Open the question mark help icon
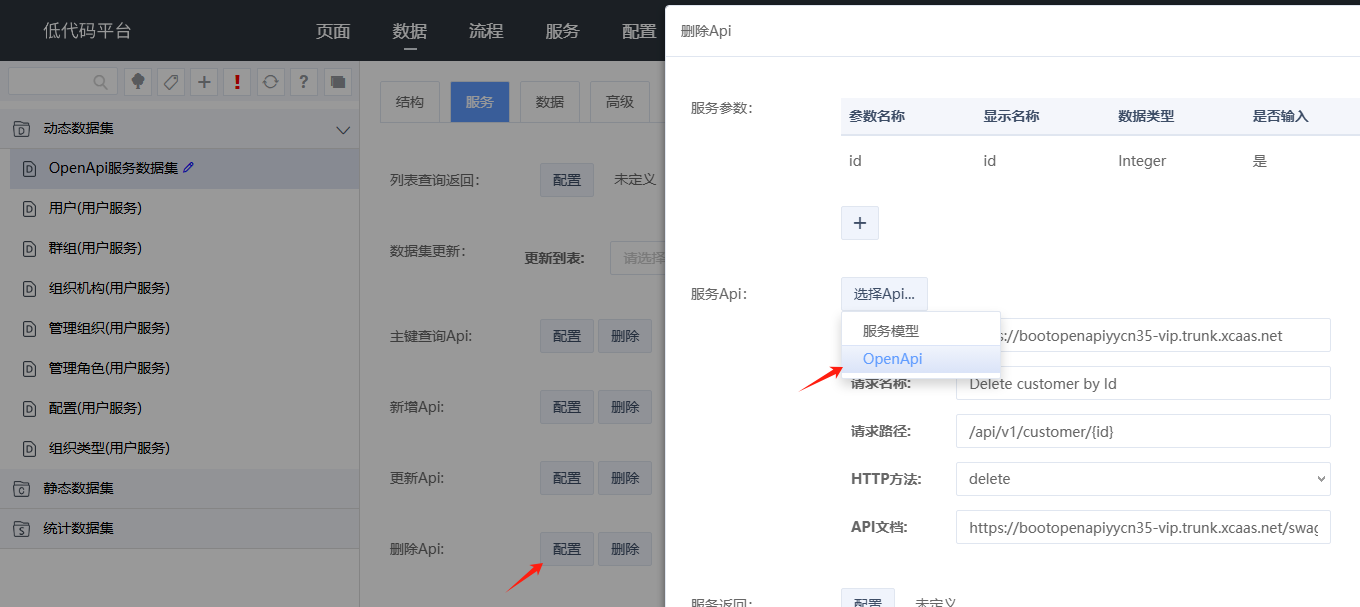The height and width of the screenshot is (607, 1360). pos(304,82)
